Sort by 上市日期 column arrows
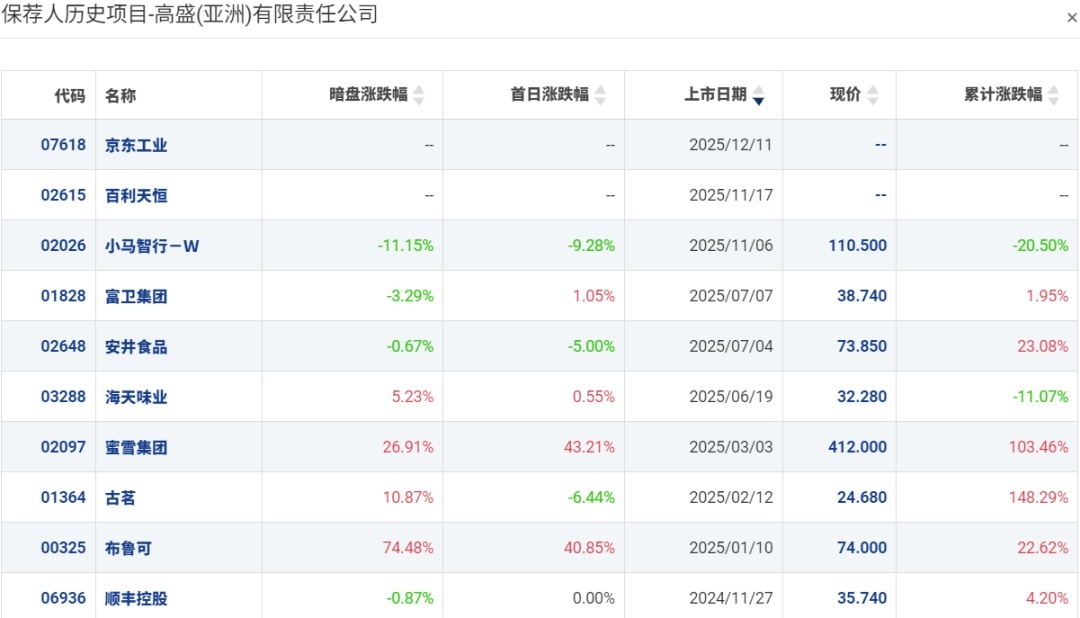Viewport: 1080px width, 618px height. tap(758, 95)
